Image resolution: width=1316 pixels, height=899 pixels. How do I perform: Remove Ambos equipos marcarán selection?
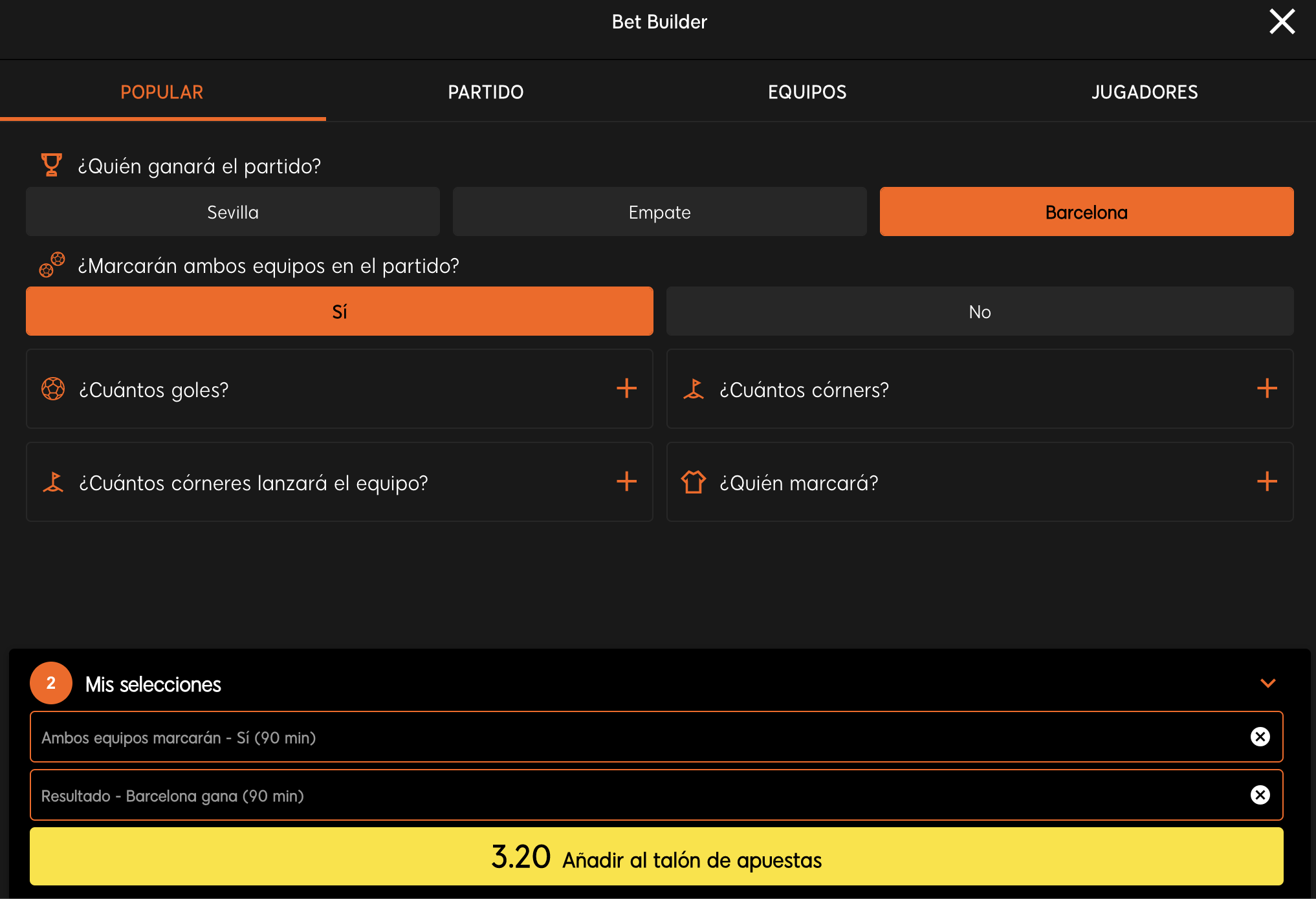1260,737
